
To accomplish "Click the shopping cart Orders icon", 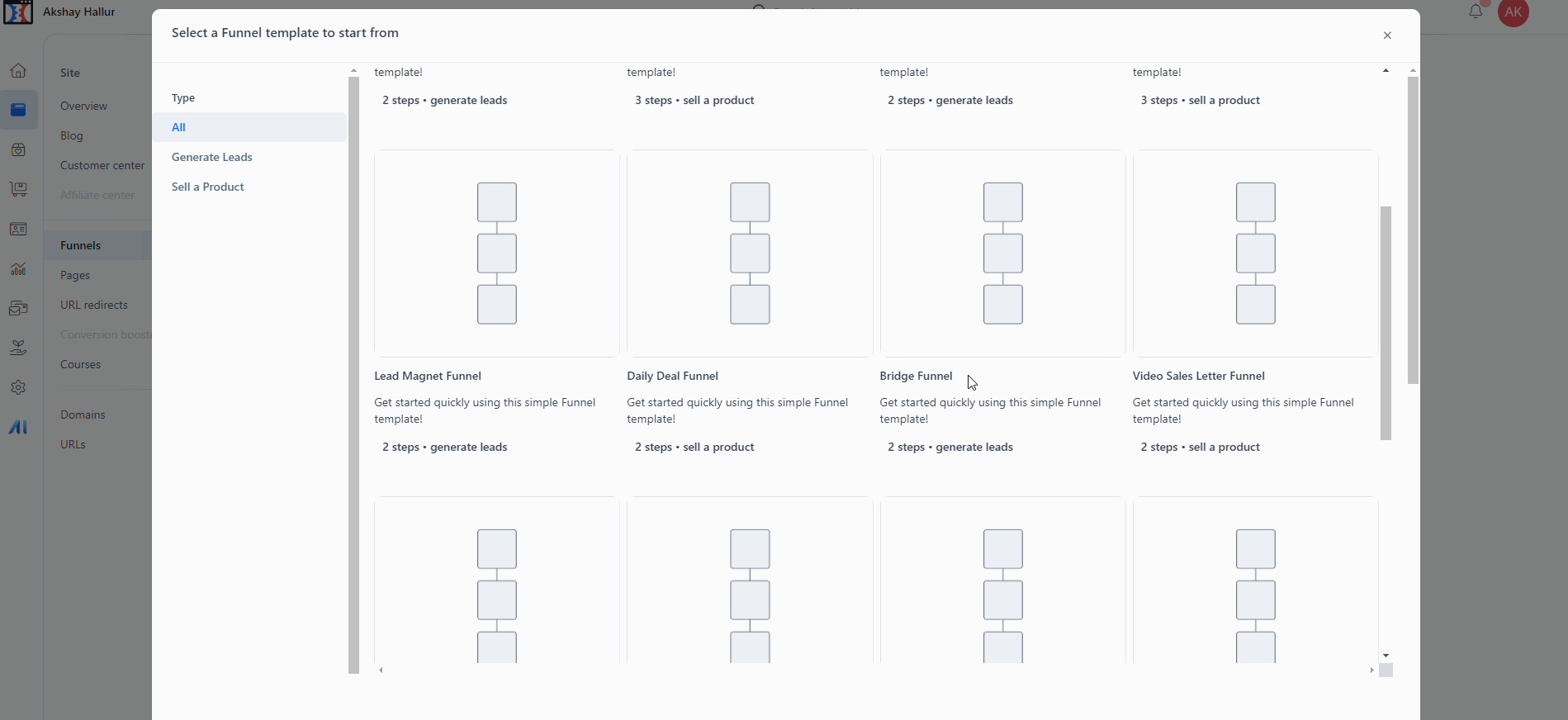I will [18, 189].
